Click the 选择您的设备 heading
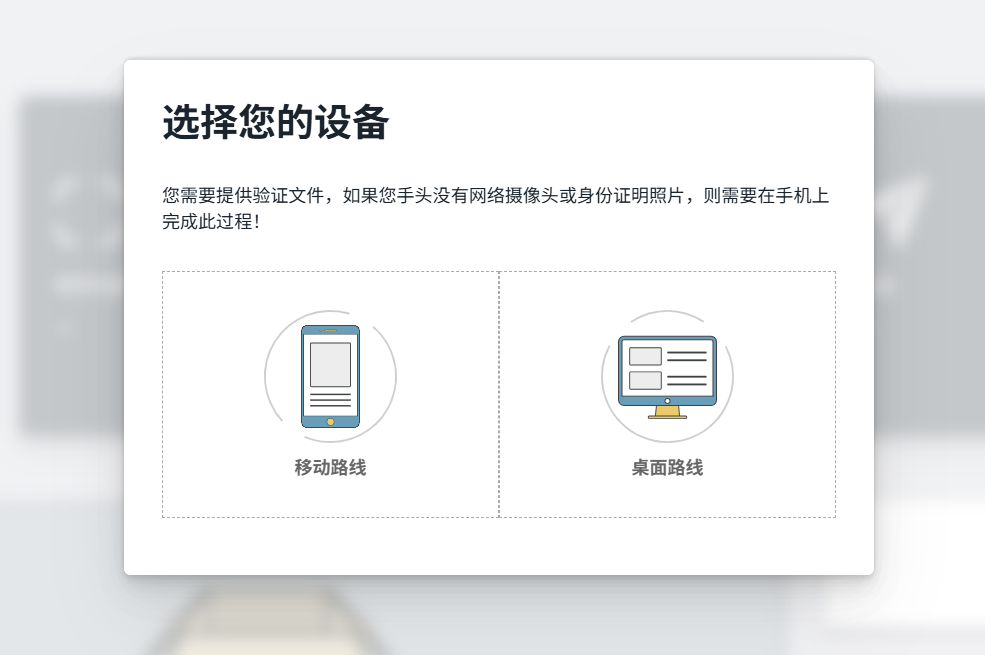 tap(275, 123)
